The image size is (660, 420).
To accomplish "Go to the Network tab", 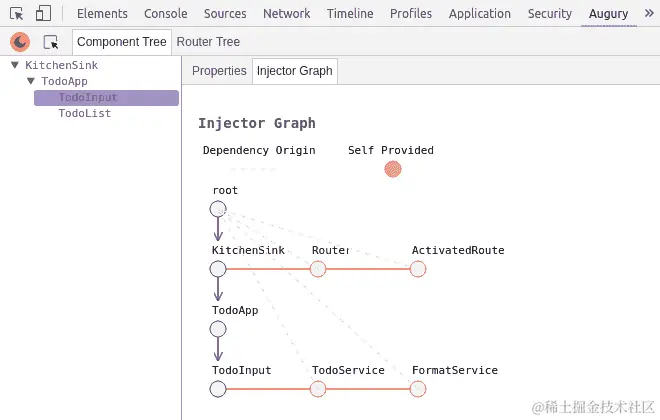I will [x=287, y=13].
